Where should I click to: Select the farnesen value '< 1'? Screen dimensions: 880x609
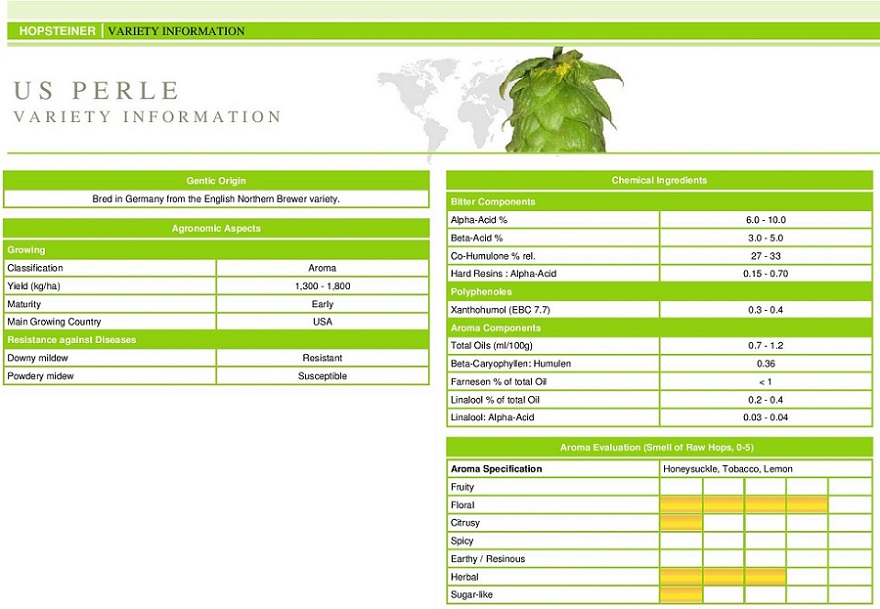click(x=766, y=382)
